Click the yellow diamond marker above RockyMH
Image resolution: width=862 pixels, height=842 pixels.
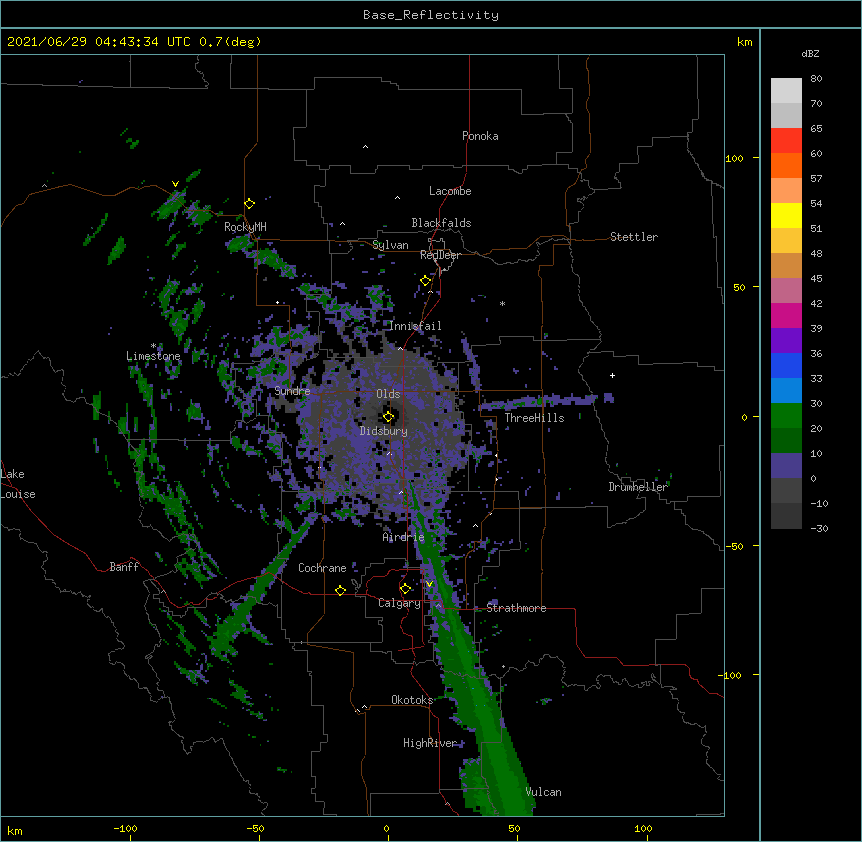(x=249, y=204)
